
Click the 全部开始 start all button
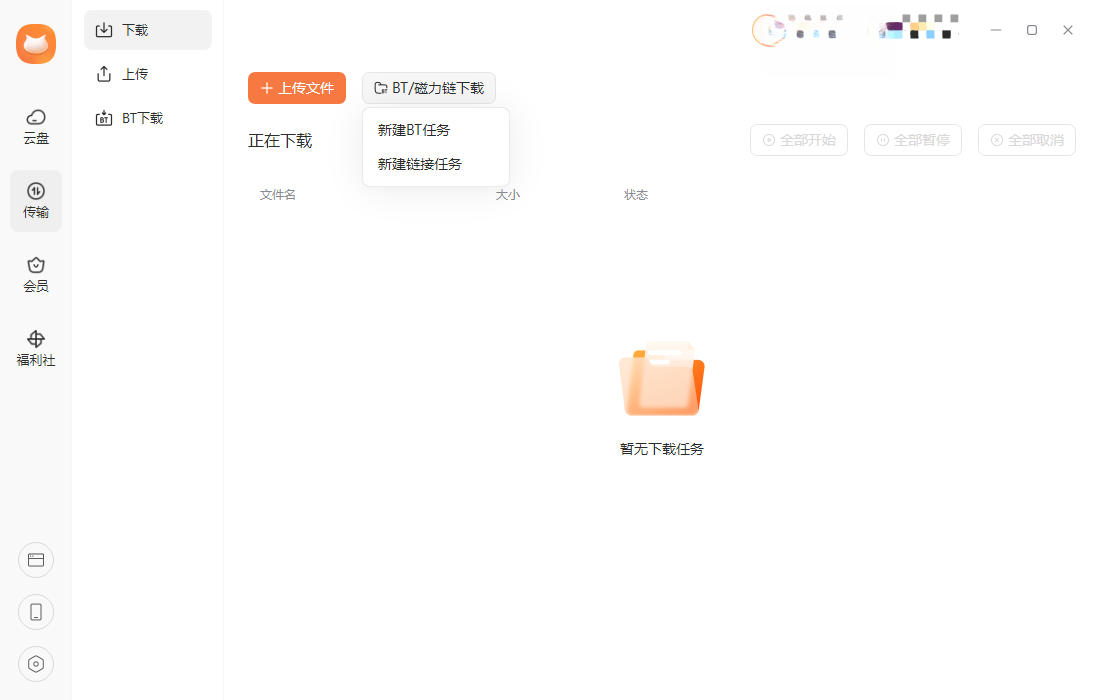coord(799,140)
